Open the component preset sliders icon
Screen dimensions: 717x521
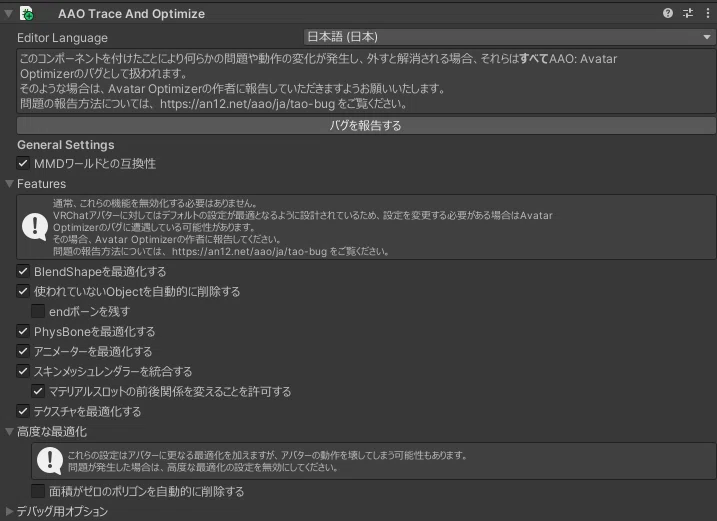pos(688,13)
